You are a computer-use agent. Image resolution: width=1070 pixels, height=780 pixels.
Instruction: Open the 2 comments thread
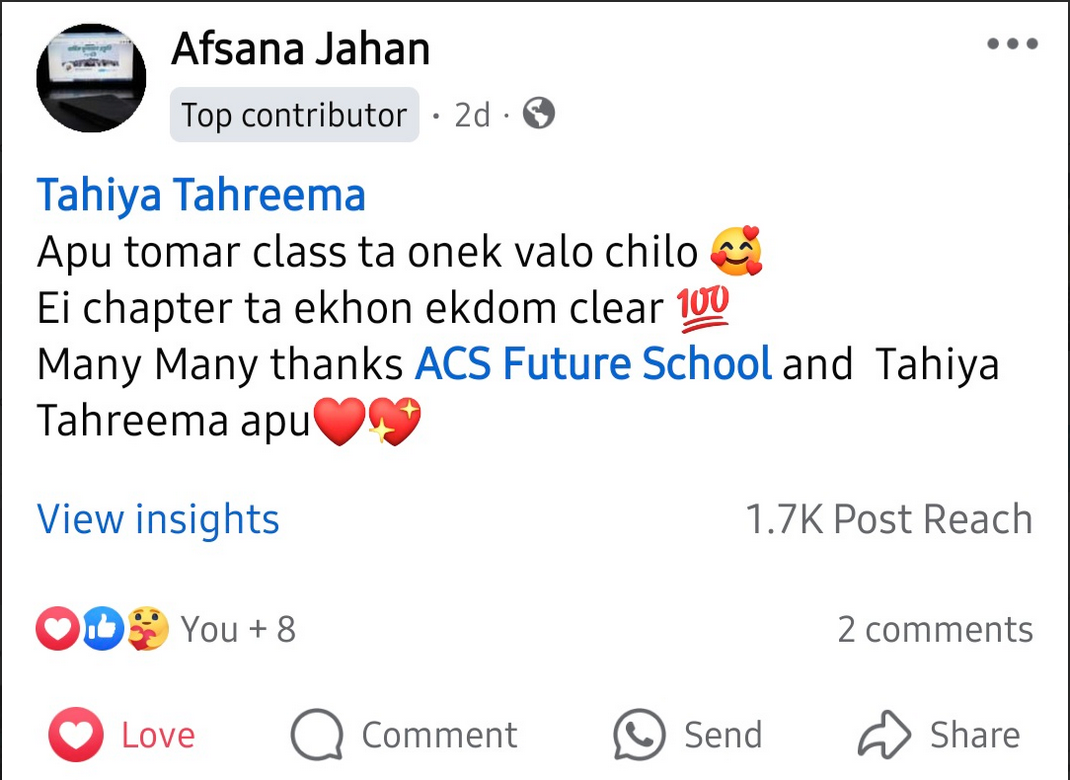pos(935,630)
